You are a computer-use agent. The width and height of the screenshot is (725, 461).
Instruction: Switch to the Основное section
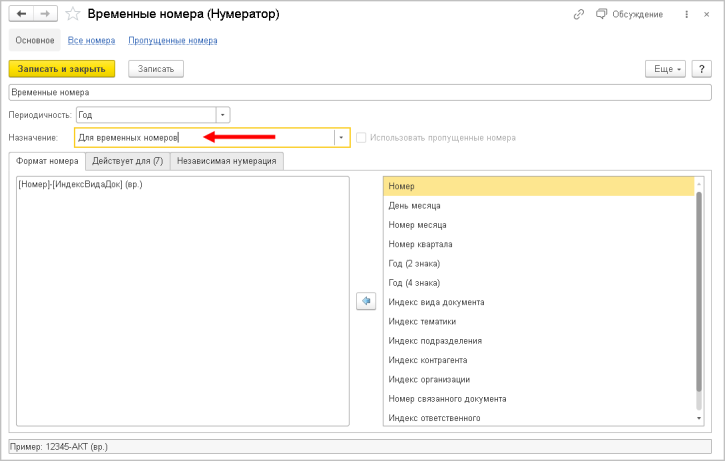pos(35,40)
